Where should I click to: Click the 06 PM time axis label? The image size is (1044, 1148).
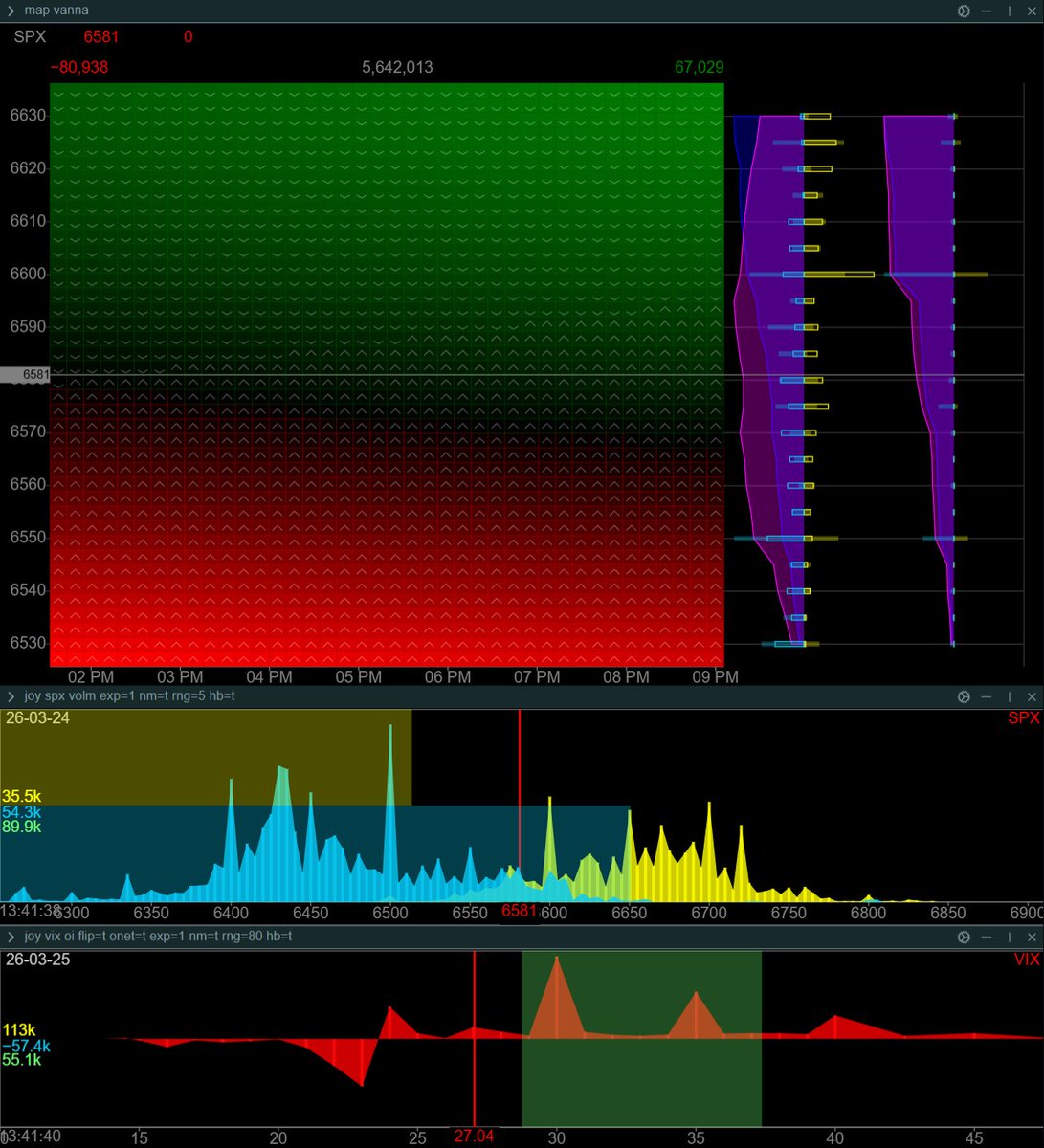tap(448, 677)
